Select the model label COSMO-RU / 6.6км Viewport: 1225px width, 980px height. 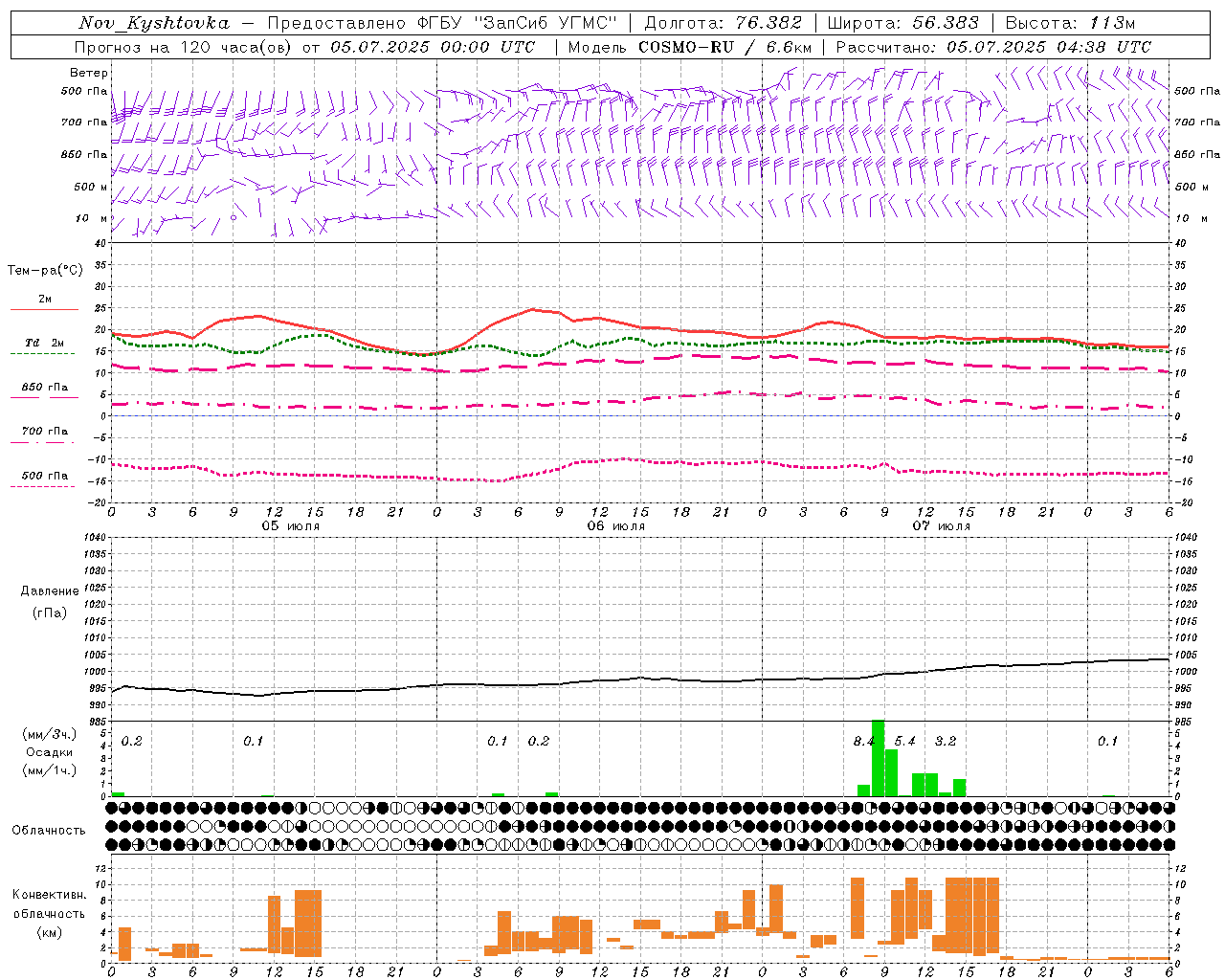tap(725, 47)
